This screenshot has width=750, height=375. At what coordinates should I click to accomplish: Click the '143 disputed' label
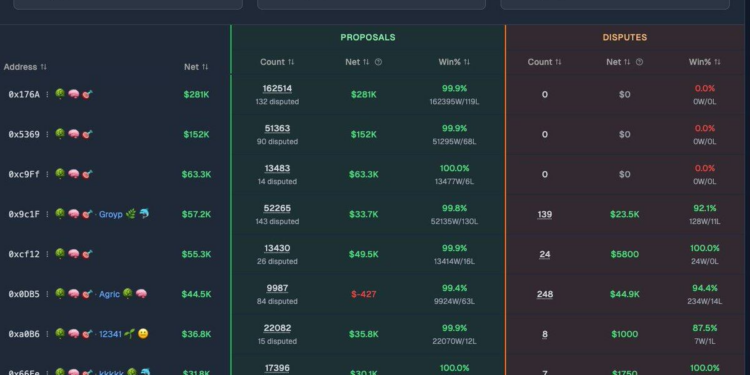(x=277, y=221)
